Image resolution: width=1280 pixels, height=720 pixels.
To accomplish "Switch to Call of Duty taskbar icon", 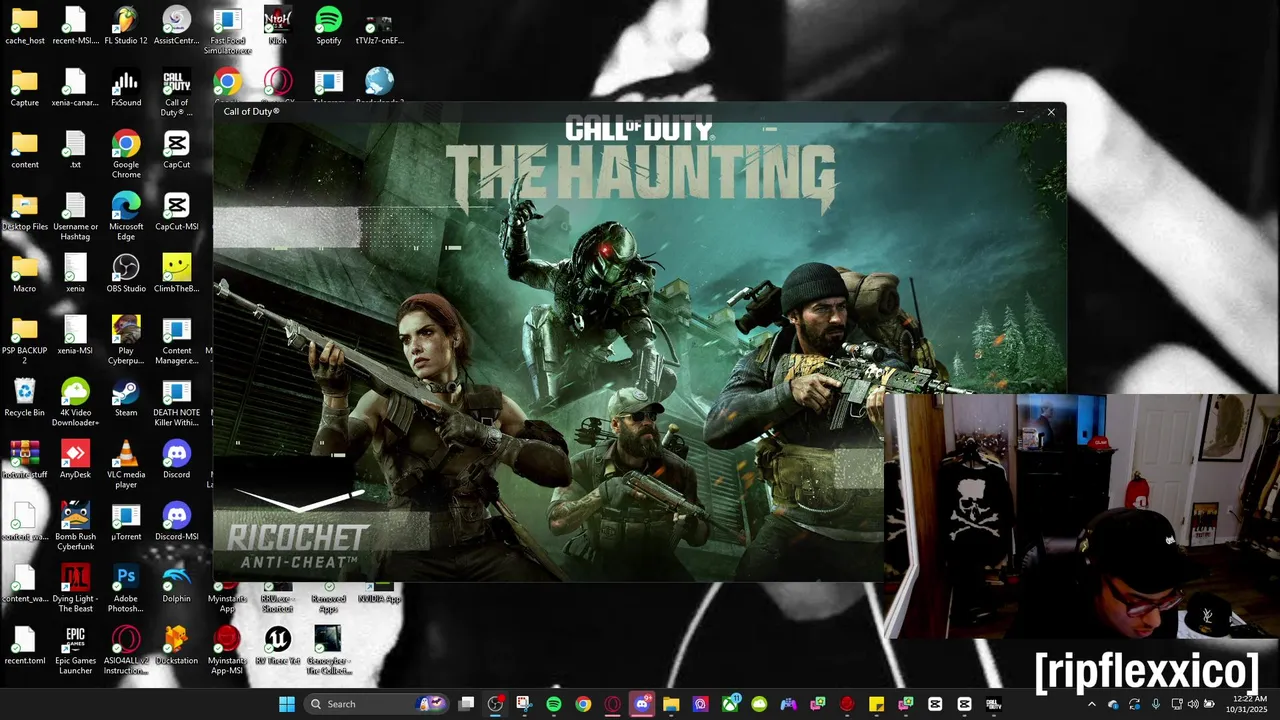I will click(x=993, y=704).
